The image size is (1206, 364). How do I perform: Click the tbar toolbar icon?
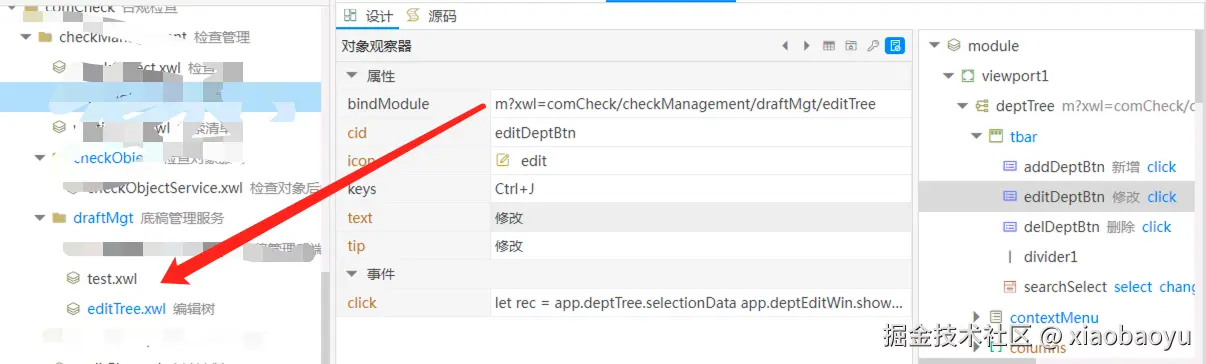pyautogui.click(x=996, y=136)
